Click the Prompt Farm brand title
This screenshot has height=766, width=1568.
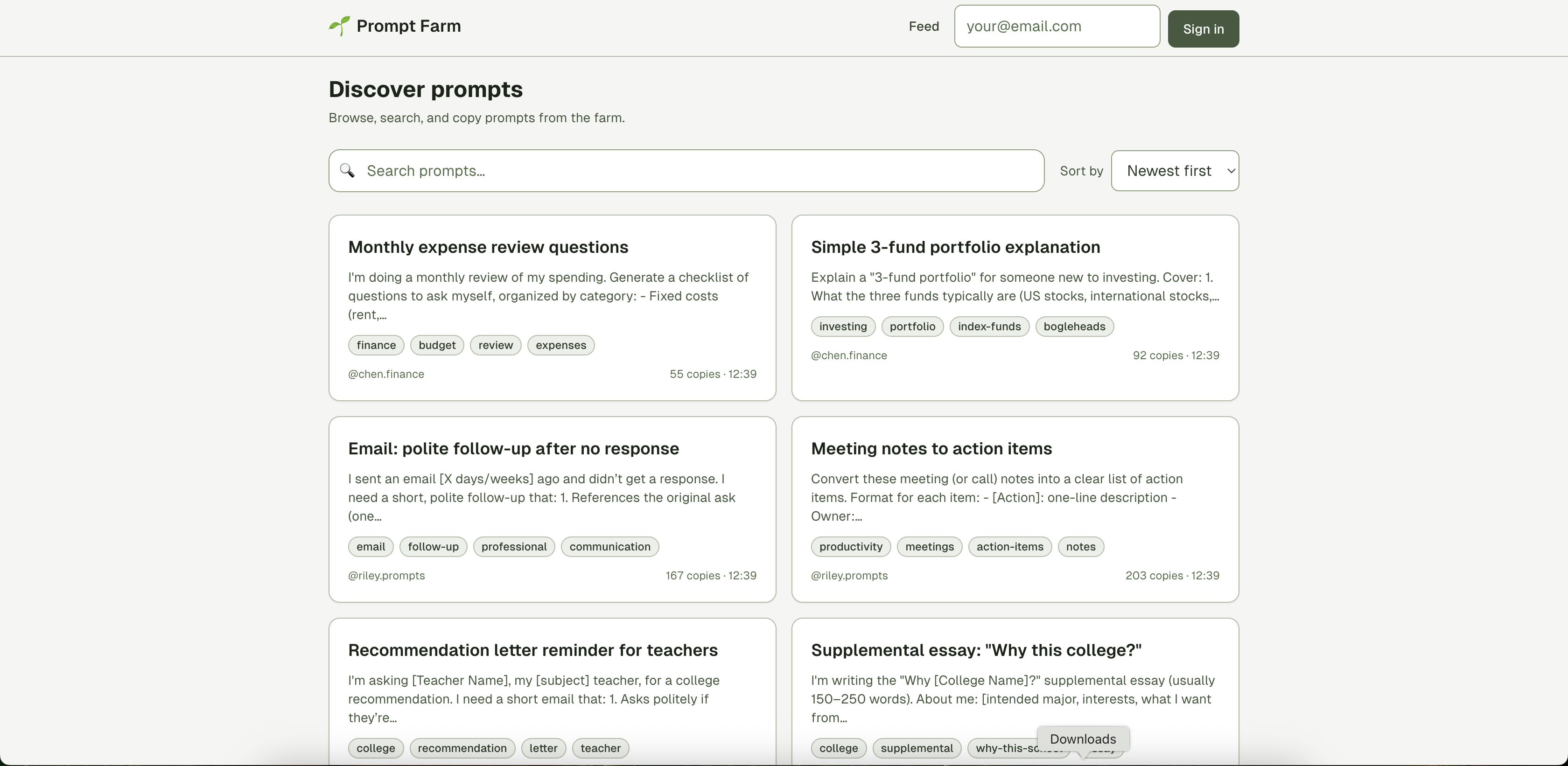(408, 26)
